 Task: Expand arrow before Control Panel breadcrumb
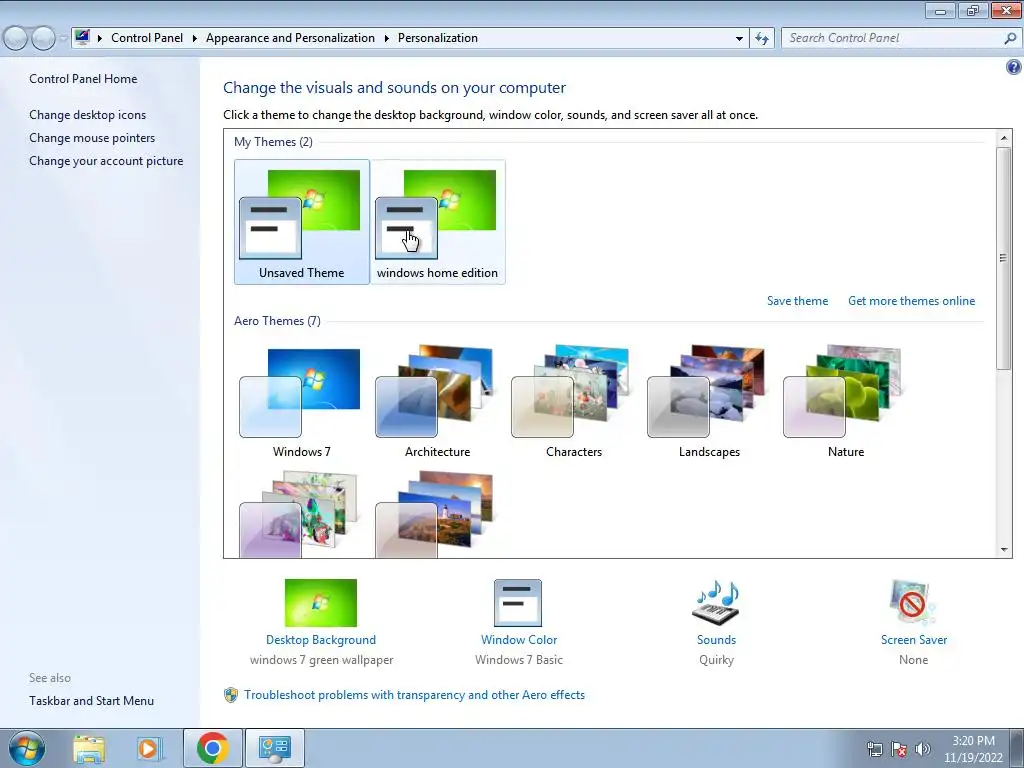coord(100,39)
